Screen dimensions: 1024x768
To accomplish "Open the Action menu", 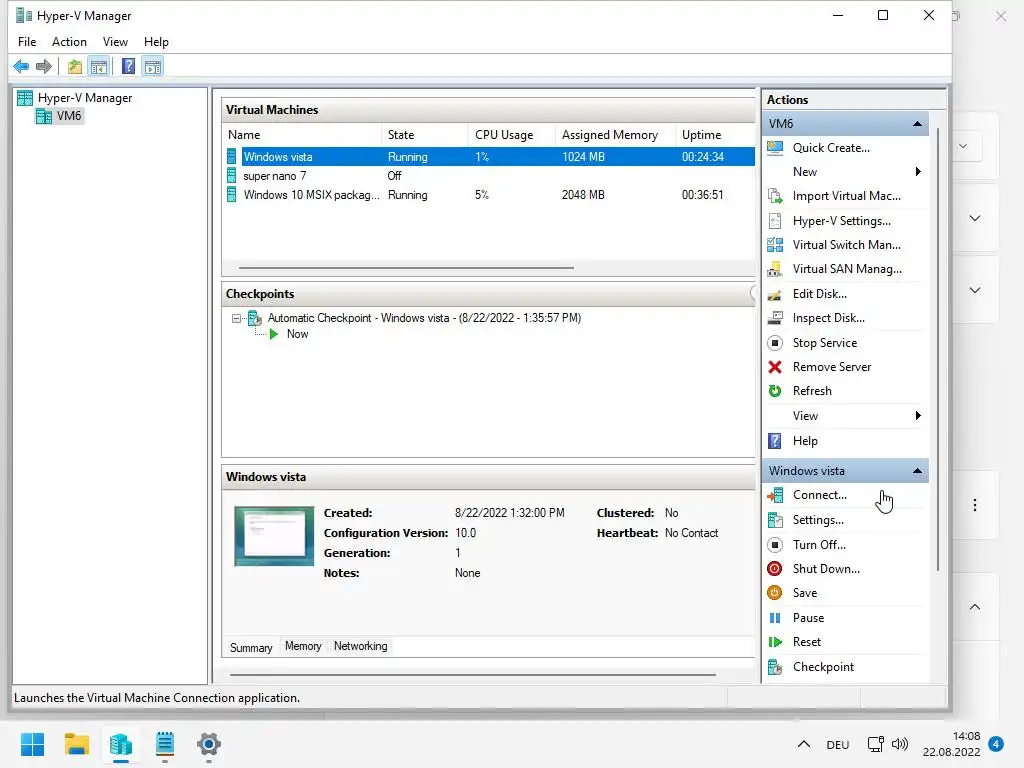I will [x=69, y=42].
